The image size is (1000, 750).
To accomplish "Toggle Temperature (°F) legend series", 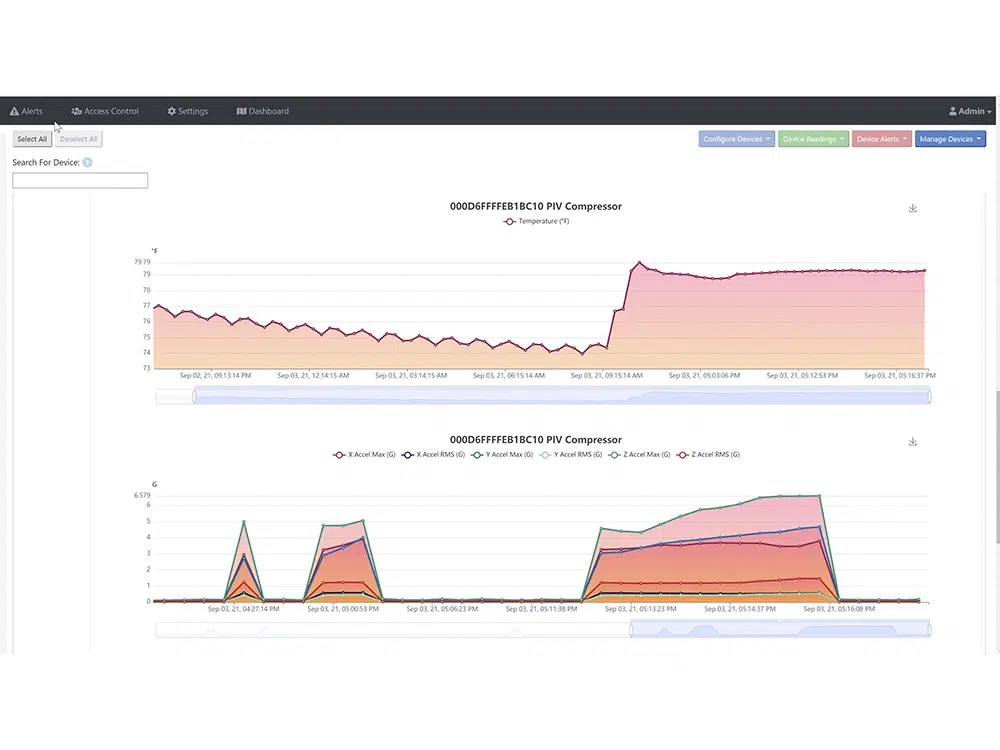I will click(x=536, y=221).
